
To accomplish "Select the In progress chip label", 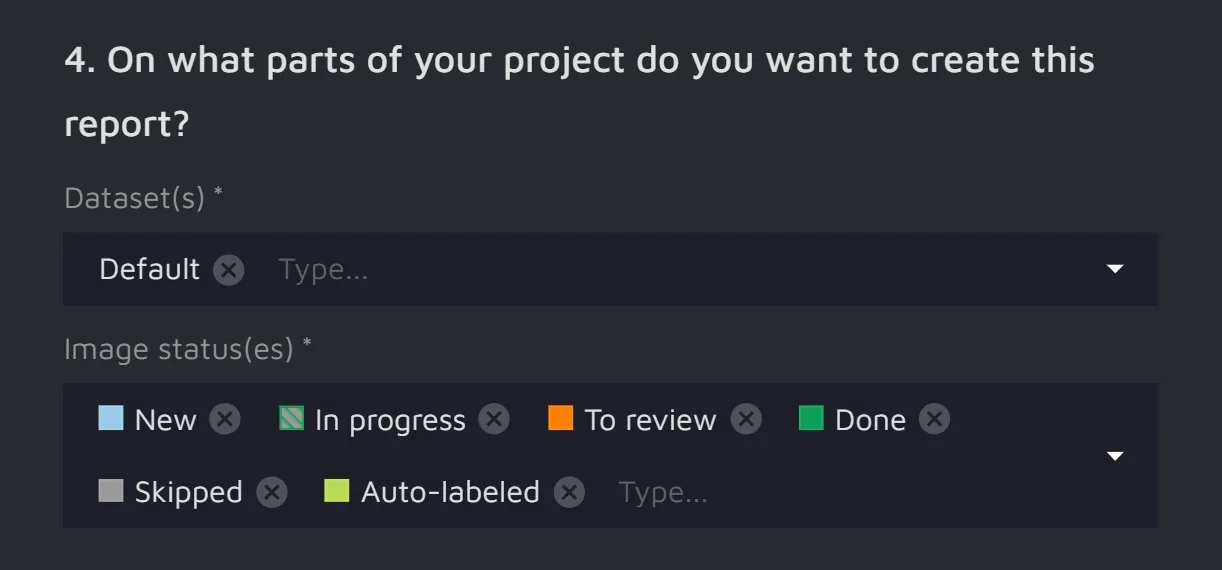I will (390, 420).
